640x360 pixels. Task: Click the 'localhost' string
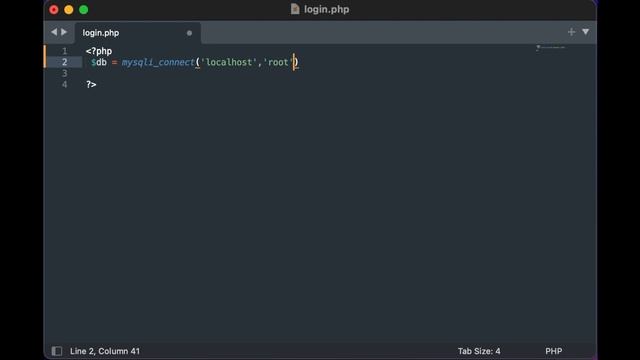229,62
